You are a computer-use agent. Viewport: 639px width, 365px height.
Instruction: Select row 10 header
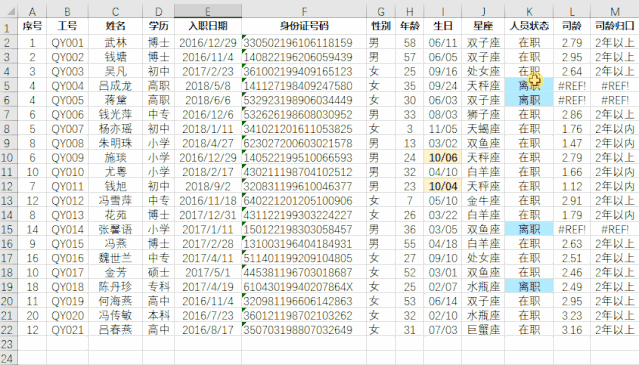8,158
